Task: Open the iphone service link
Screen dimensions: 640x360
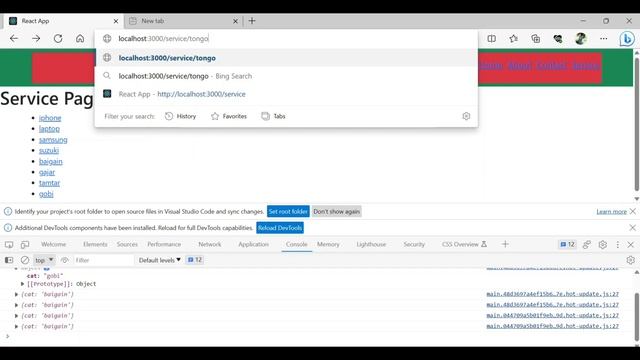Action: click(x=50, y=118)
